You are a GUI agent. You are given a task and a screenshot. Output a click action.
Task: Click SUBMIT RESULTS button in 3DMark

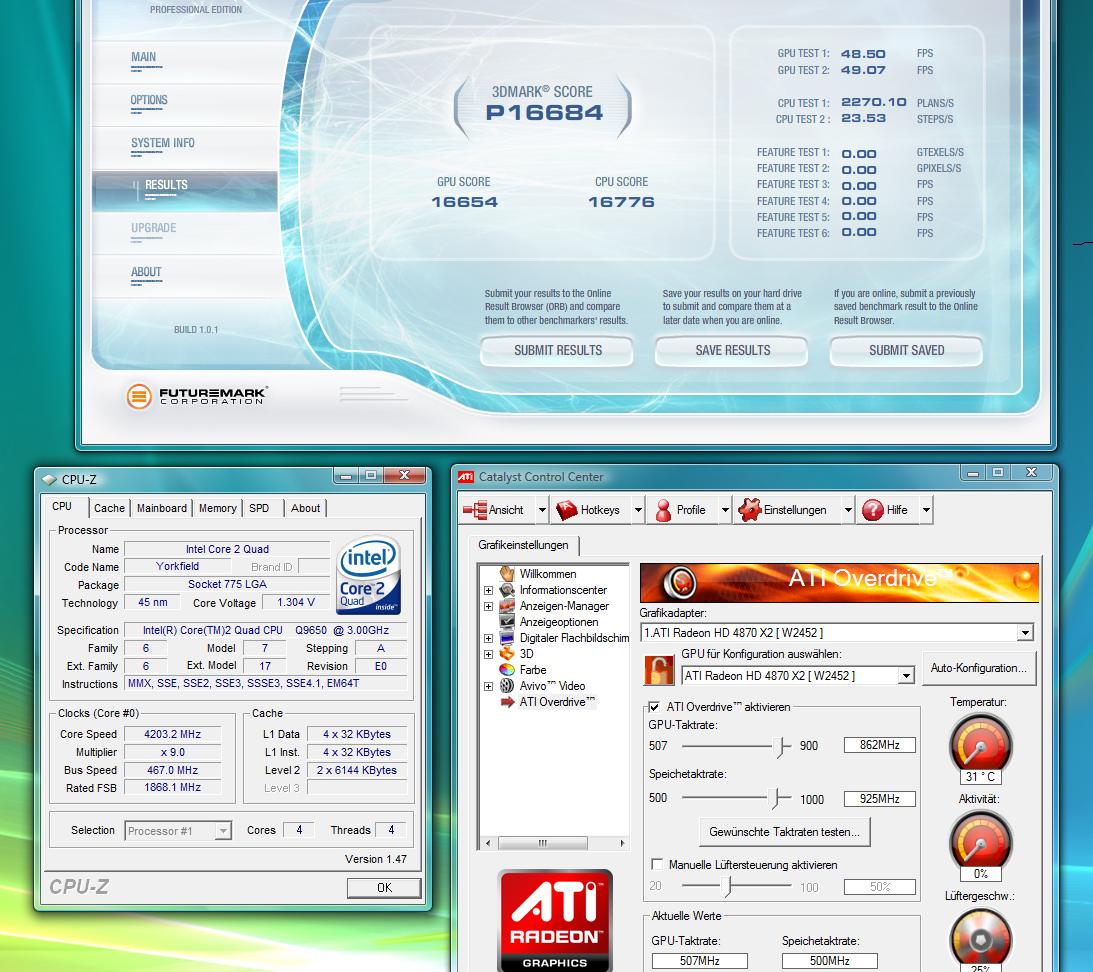(558, 351)
